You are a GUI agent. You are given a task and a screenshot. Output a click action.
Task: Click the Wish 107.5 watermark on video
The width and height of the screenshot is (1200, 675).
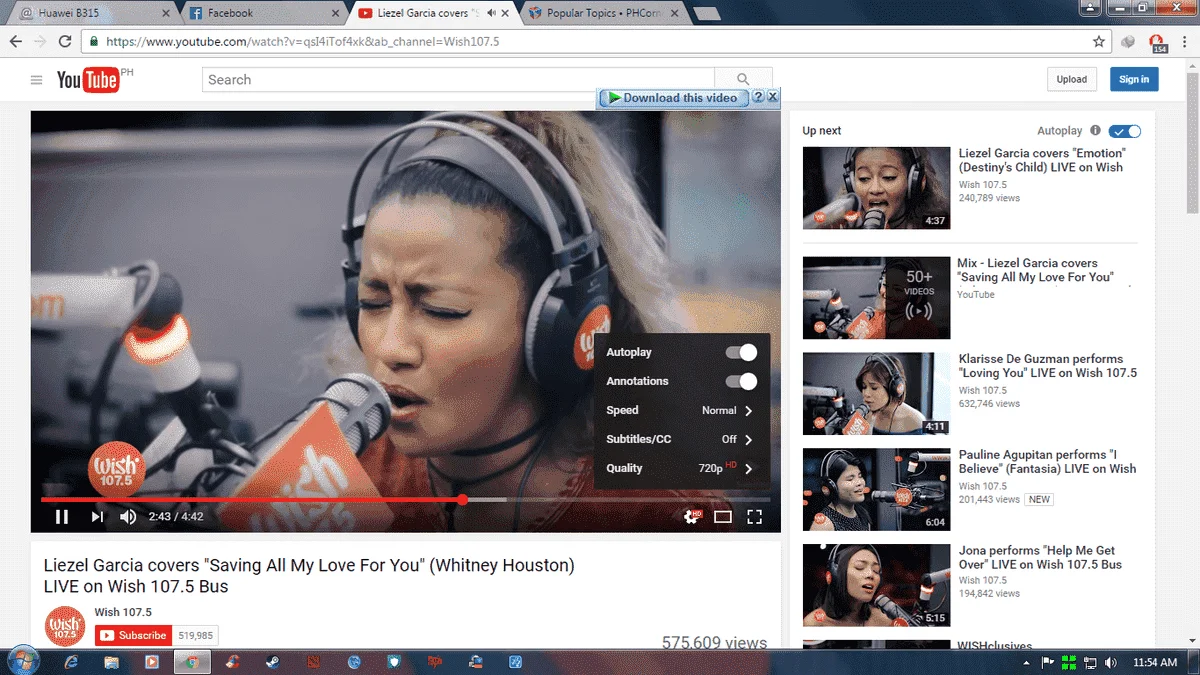click(x=117, y=469)
